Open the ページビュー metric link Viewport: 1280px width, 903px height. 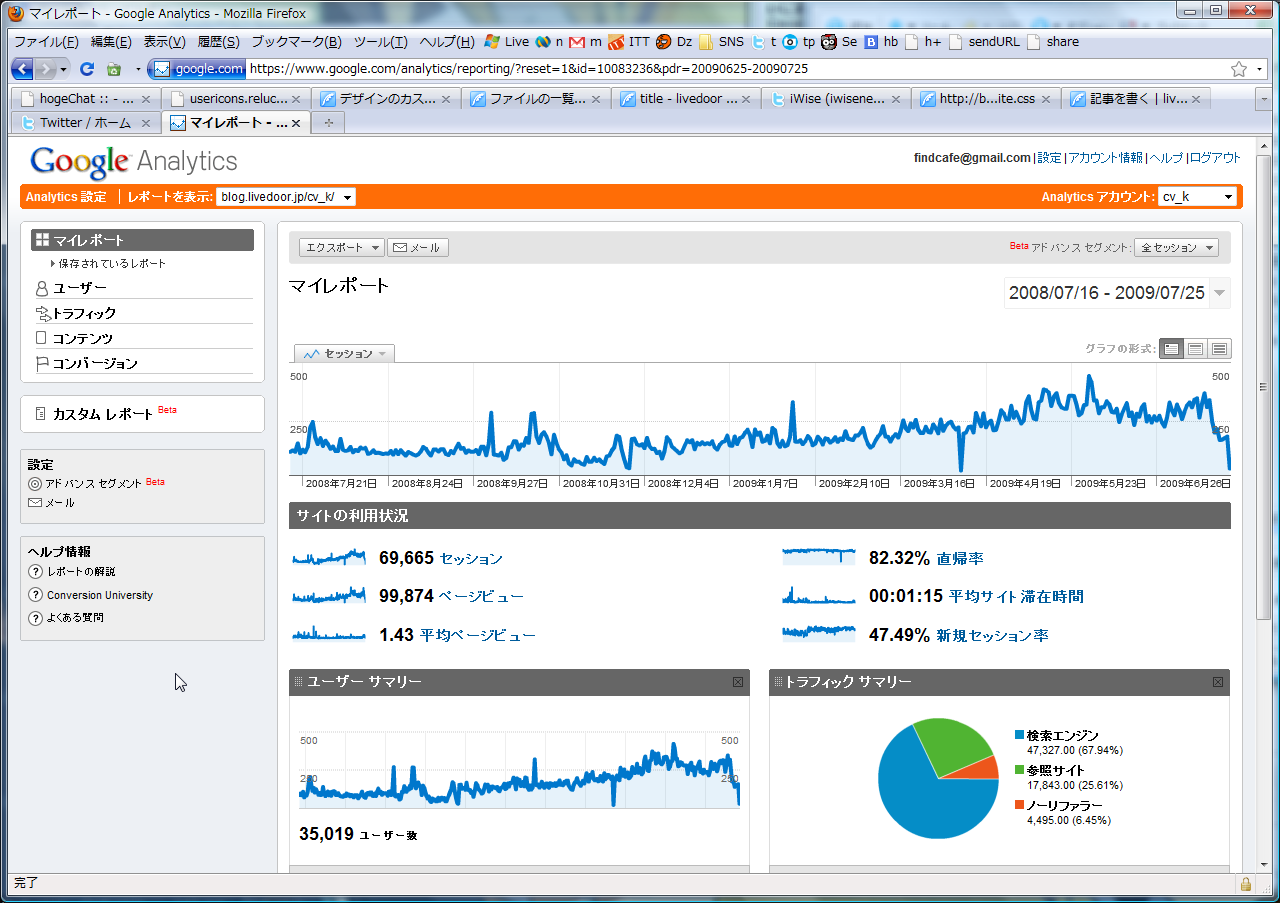481,596
